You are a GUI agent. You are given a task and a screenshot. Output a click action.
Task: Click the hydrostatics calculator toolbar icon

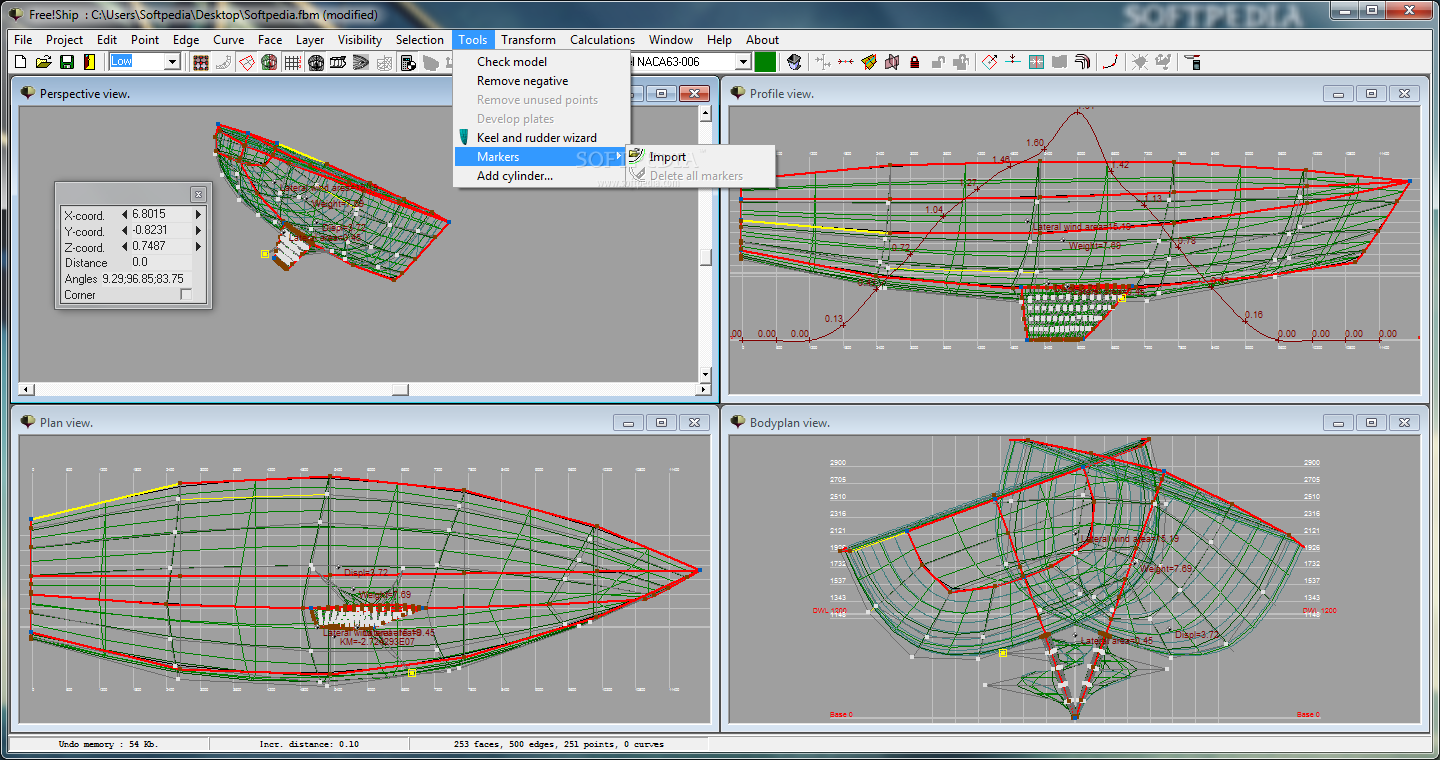[x=408, y=62]
